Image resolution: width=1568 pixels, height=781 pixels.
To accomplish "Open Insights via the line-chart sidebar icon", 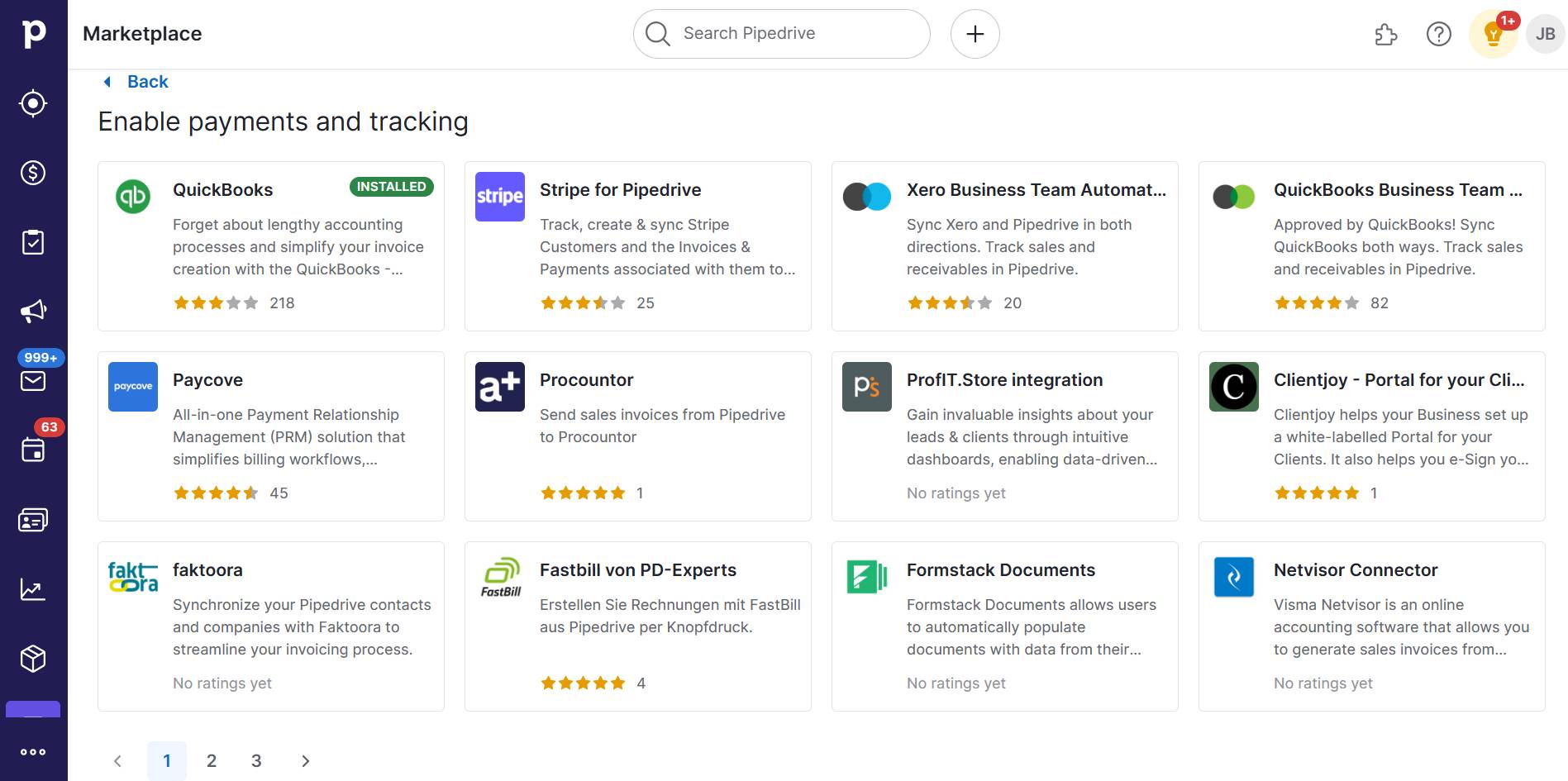I will click(33, 588).
